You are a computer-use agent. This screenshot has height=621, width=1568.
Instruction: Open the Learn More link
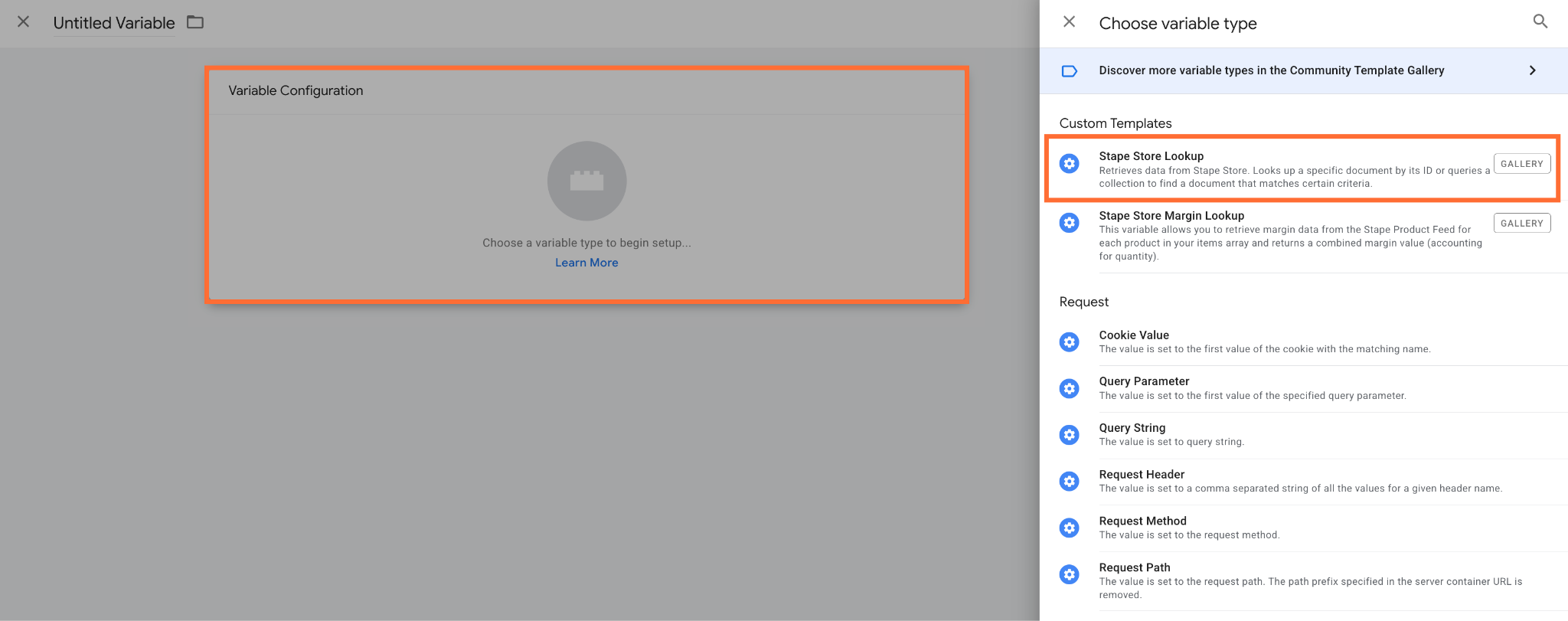click(586, 263)
